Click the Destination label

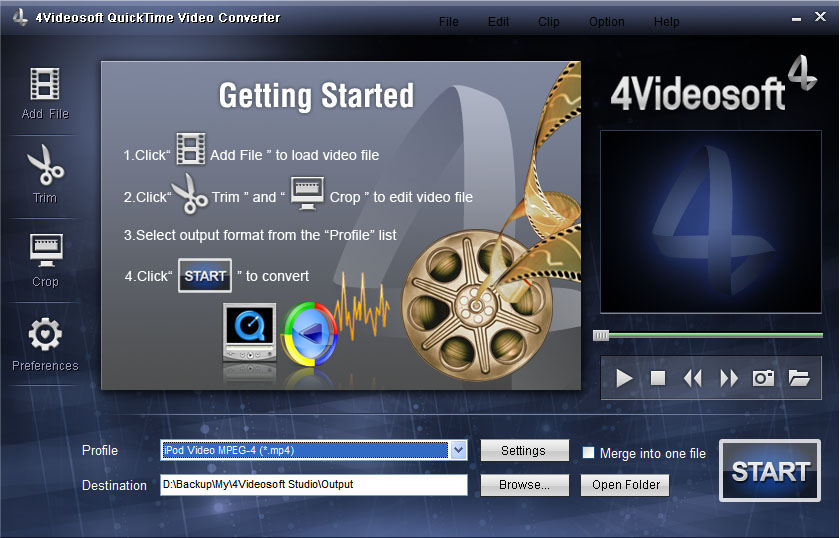[114, 485]
